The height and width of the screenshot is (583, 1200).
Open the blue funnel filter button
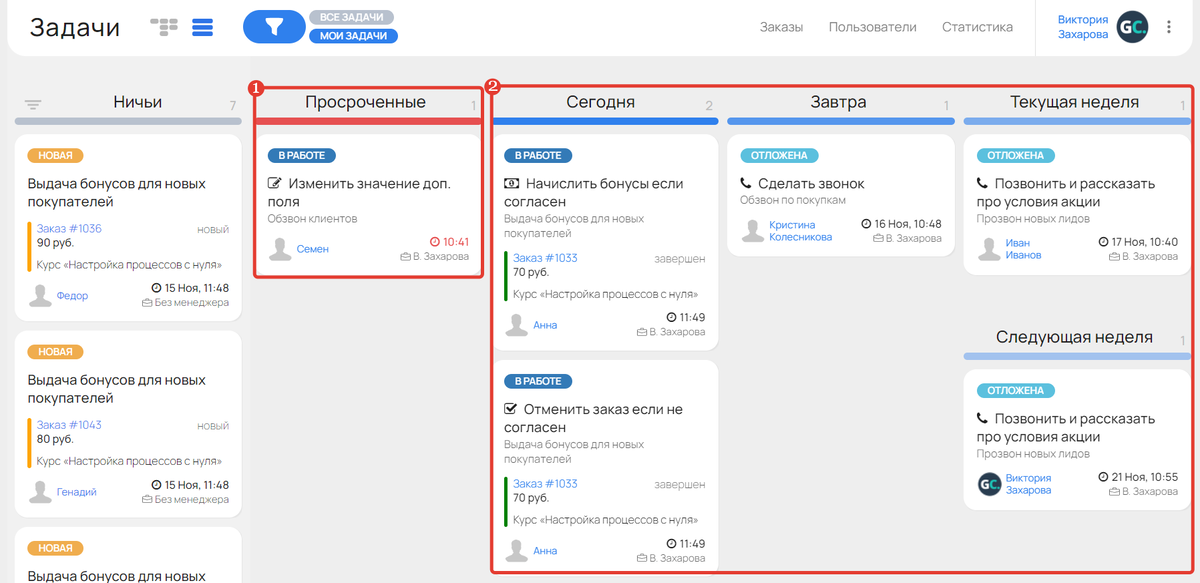pos(274,27)
